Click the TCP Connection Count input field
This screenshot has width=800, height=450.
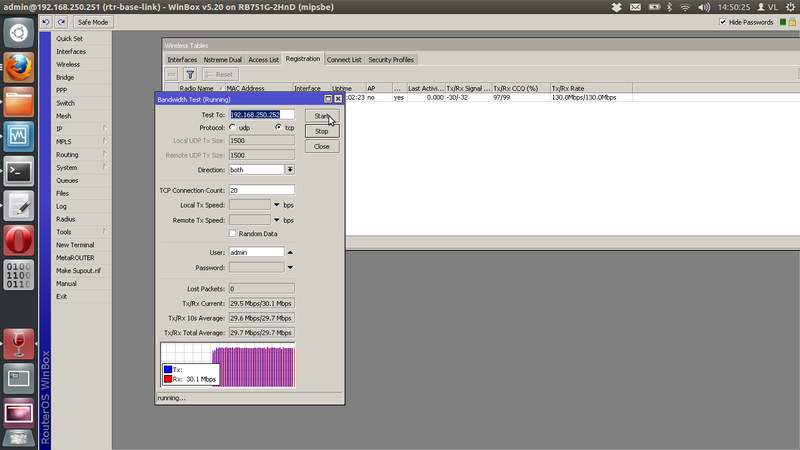261,190
